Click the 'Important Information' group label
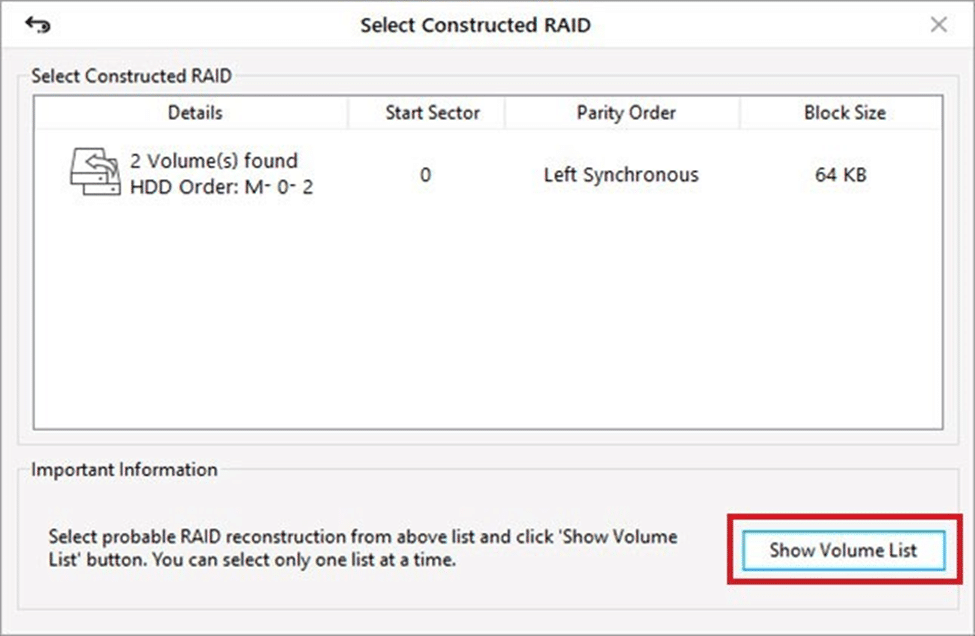This screenshot has height=636, width=975. tap(124, 470)
